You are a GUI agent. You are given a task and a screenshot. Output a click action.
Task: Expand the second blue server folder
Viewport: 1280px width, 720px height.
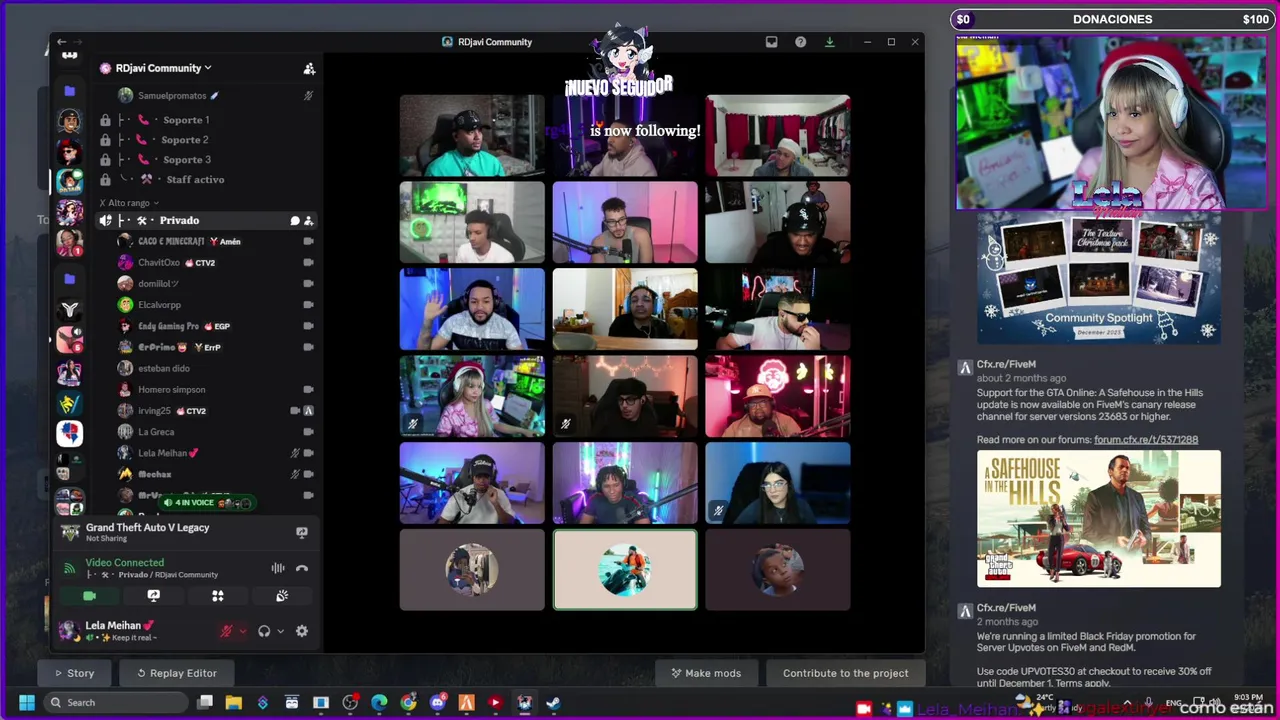pyautogui.click(x=69, y=279)
